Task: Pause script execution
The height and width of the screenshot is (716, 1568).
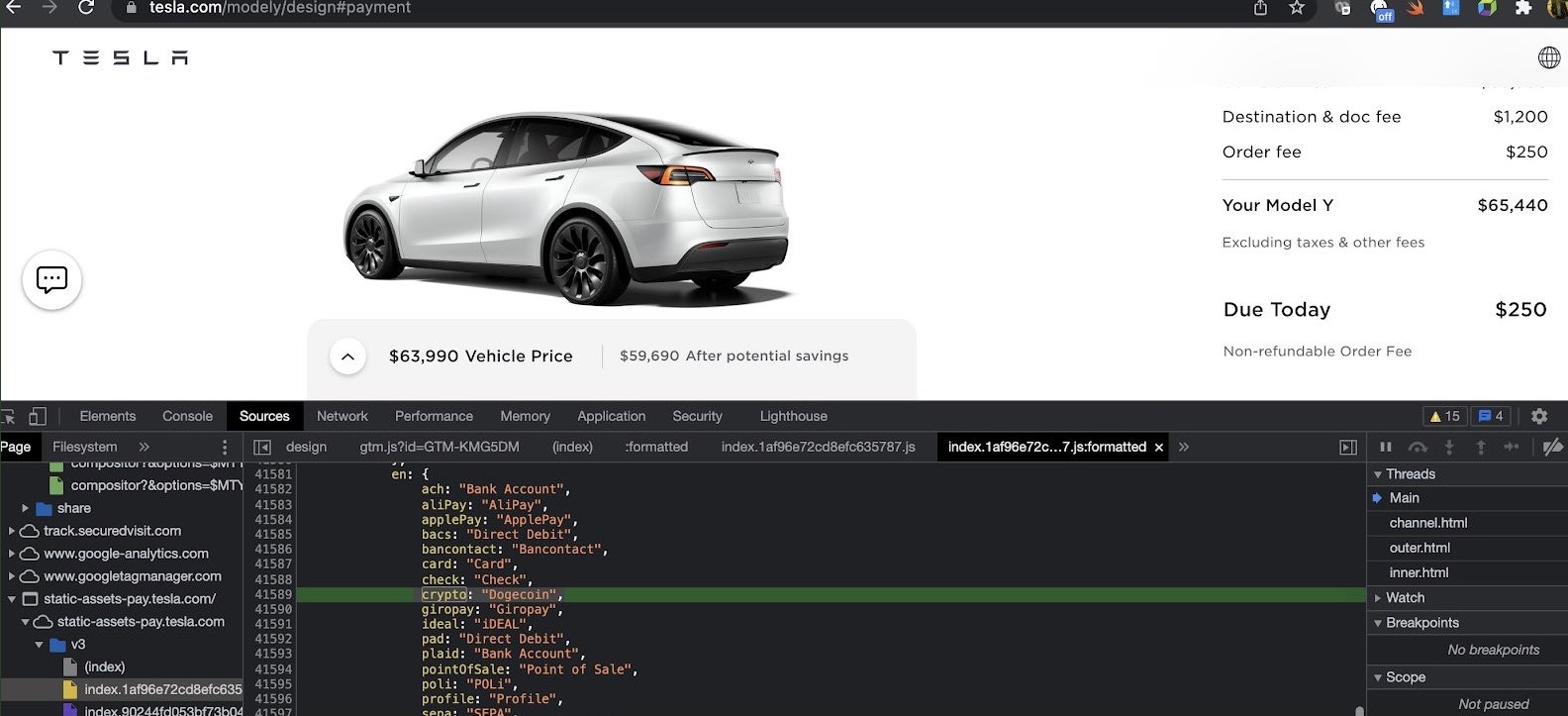Action: (1386, 447)
